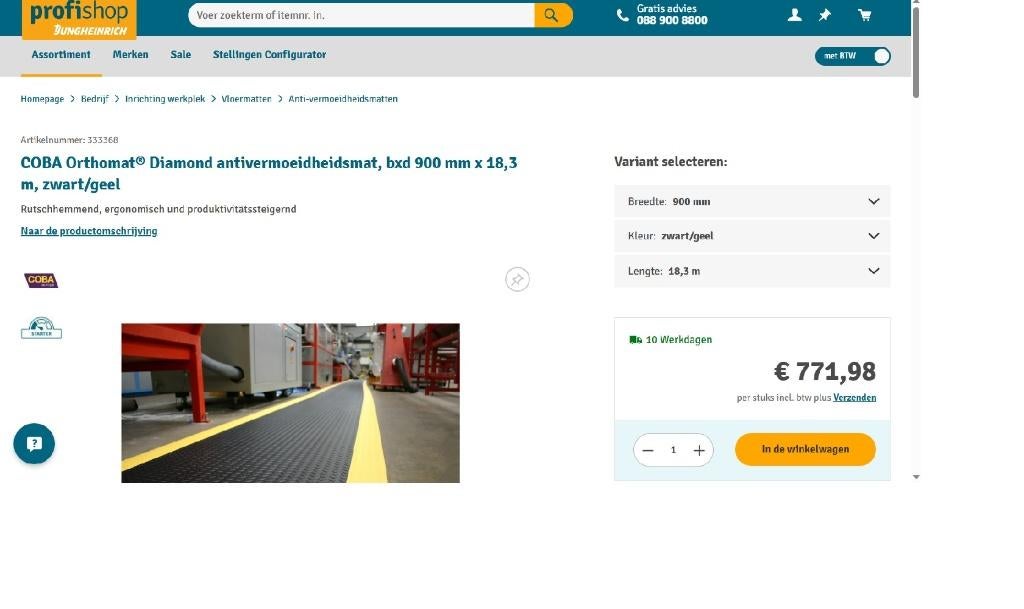This screenshot has height=609, width=1024.
Task: Click the Verzenden shipping link
Action: 854,398
